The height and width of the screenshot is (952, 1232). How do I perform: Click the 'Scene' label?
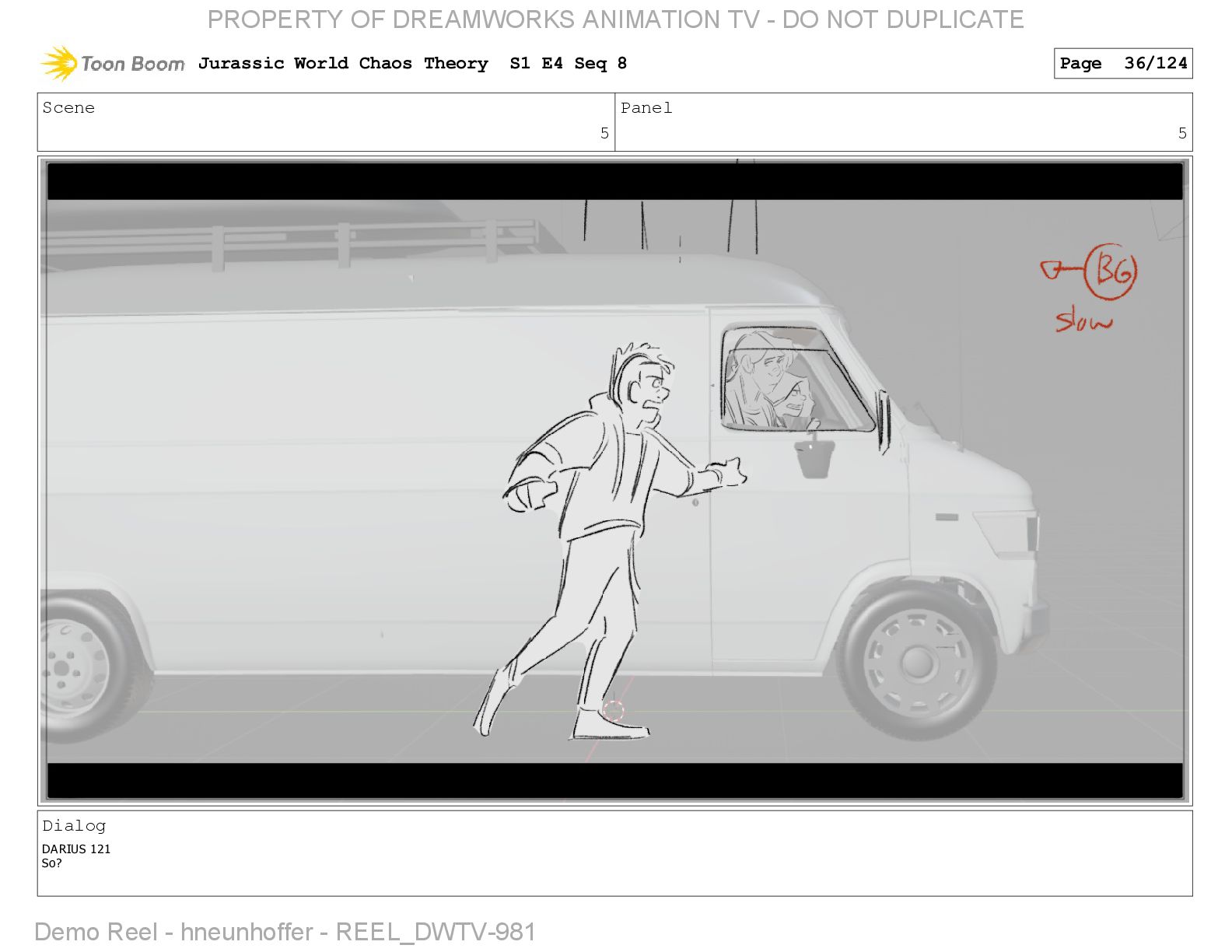pos(68,108)
